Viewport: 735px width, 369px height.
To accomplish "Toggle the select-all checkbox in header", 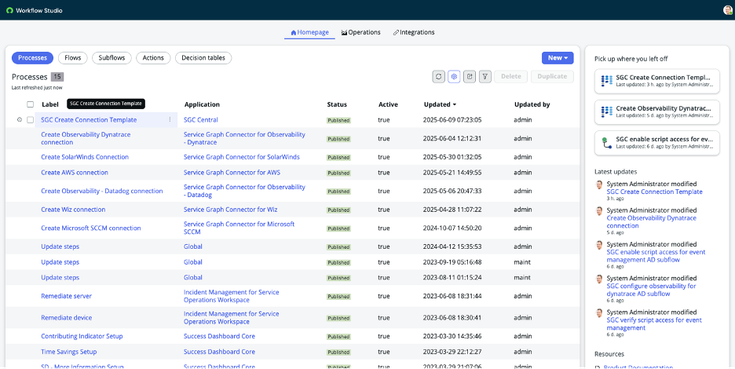I will pyautogui.click(x=30, y=104).
